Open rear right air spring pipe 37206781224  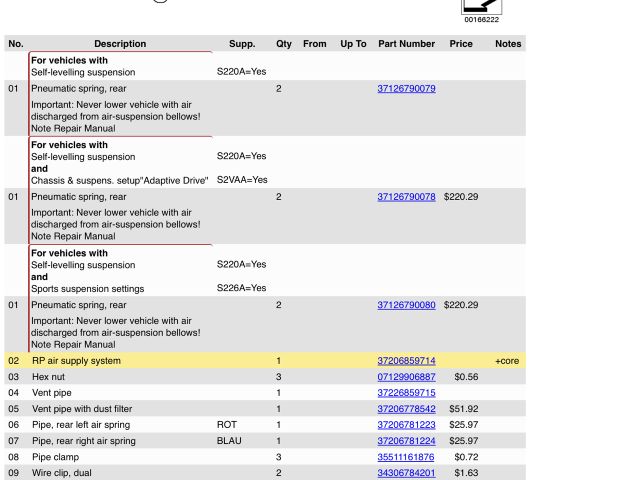pyautogui.click(x=406, y=441)
